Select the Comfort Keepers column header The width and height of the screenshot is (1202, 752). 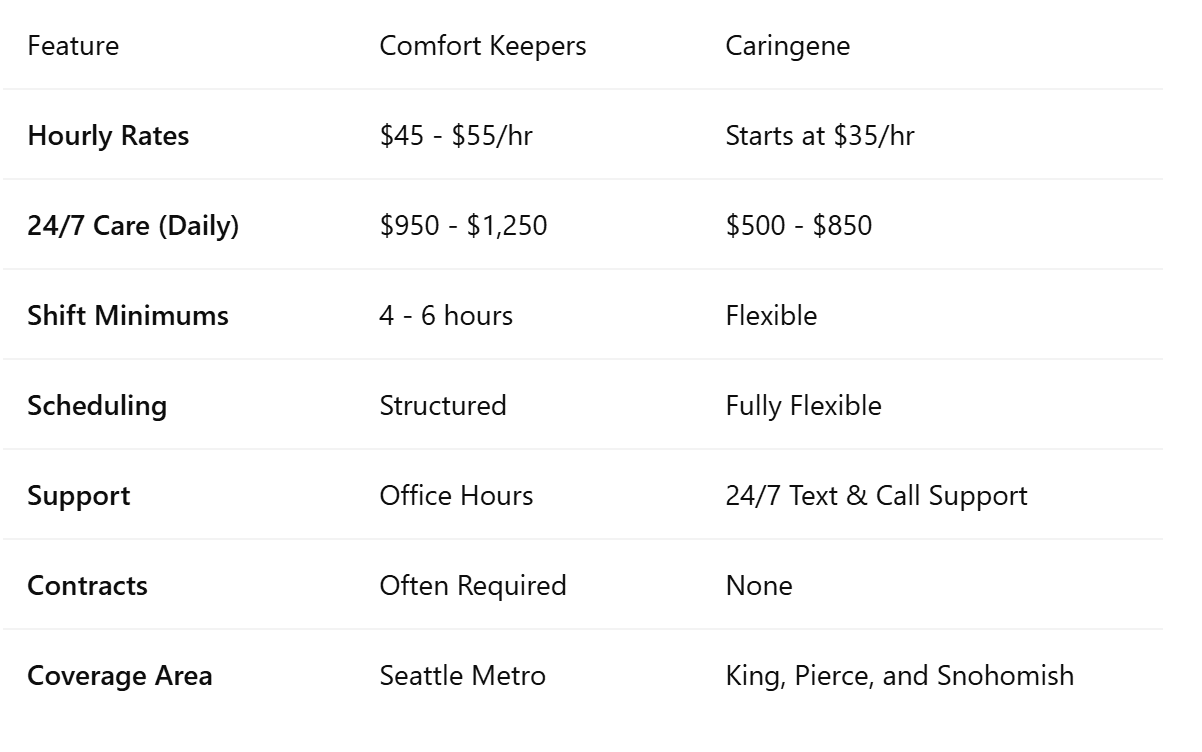click(x=483, y=46)
